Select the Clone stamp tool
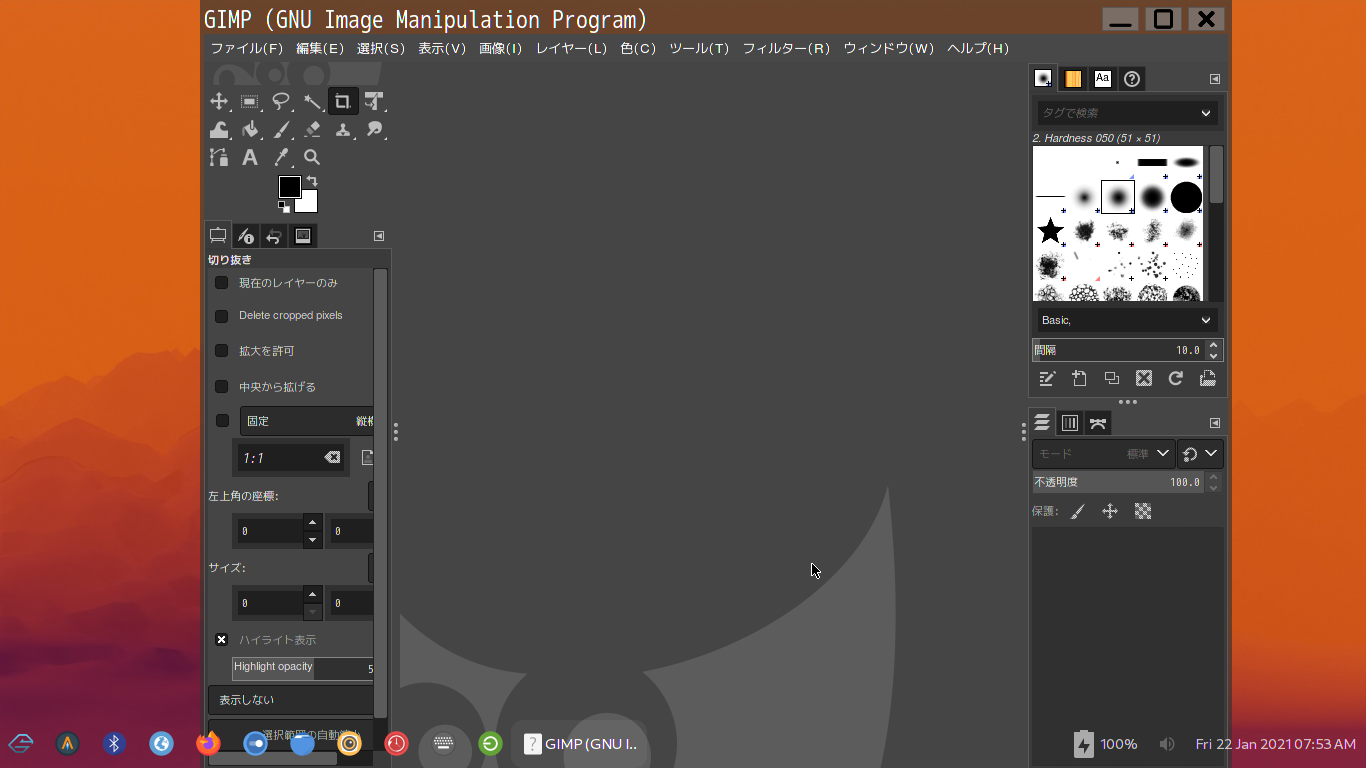 (343, 129)
